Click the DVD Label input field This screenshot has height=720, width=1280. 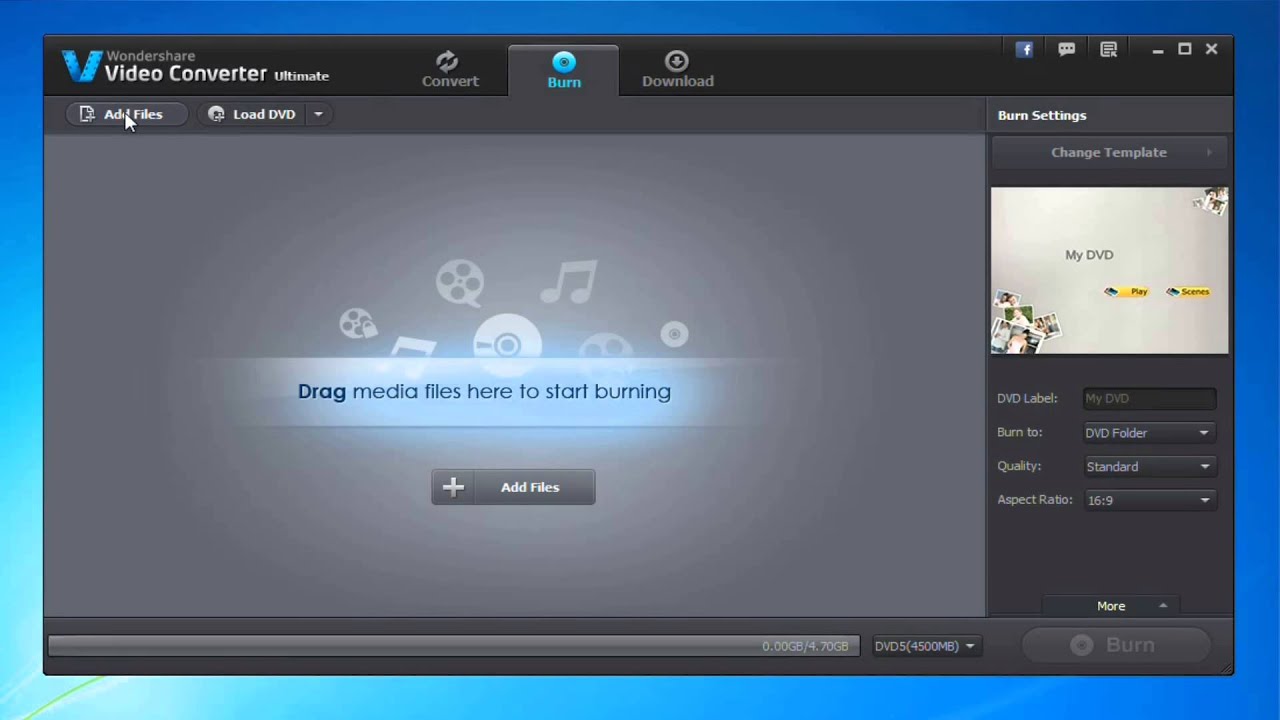[x=1150, y=398]
